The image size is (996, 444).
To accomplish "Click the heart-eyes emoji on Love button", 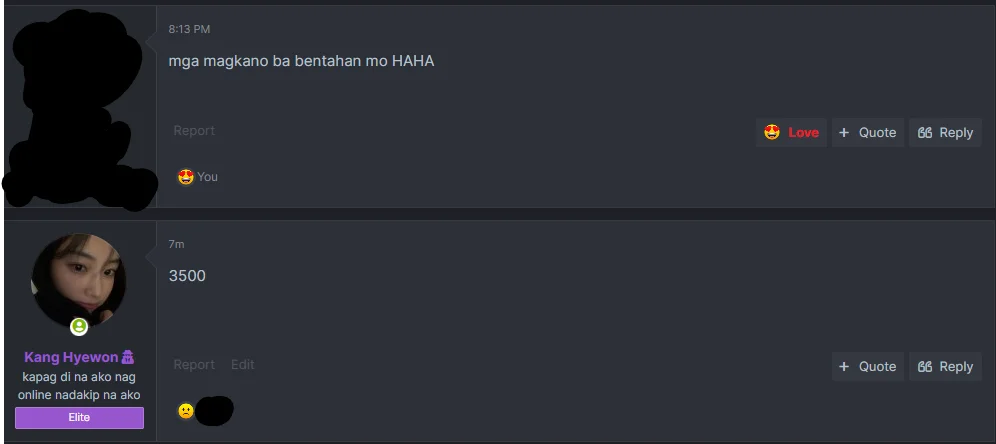I will 772,133.
